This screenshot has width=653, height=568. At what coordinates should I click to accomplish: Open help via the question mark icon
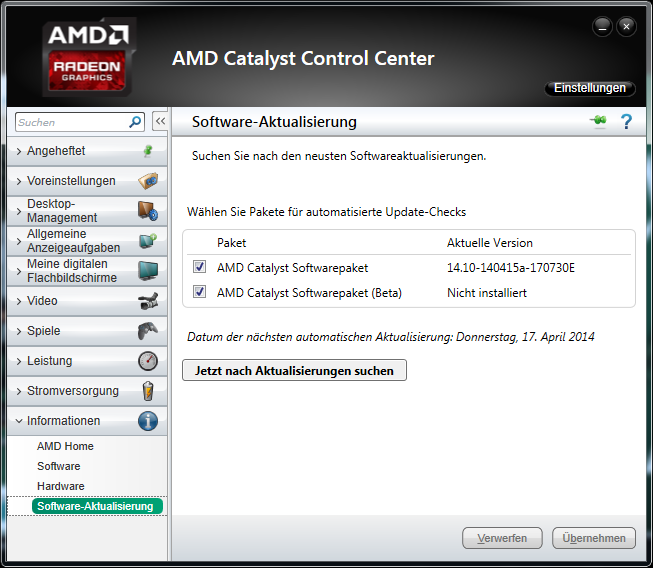click(x=626, y=122)
